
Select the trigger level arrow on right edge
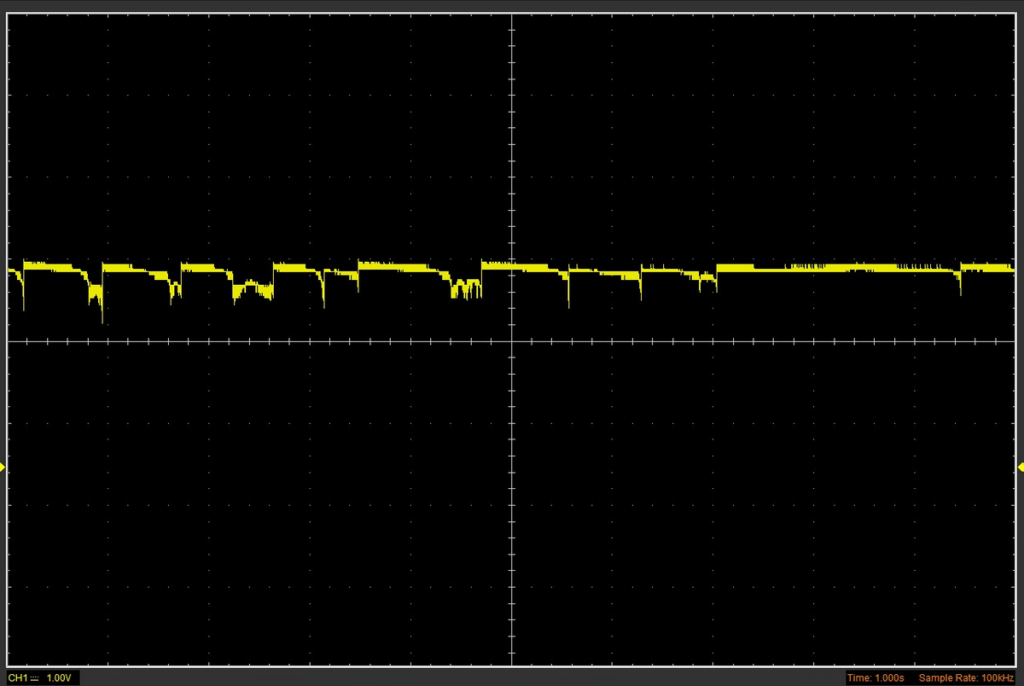[1019, 466]
